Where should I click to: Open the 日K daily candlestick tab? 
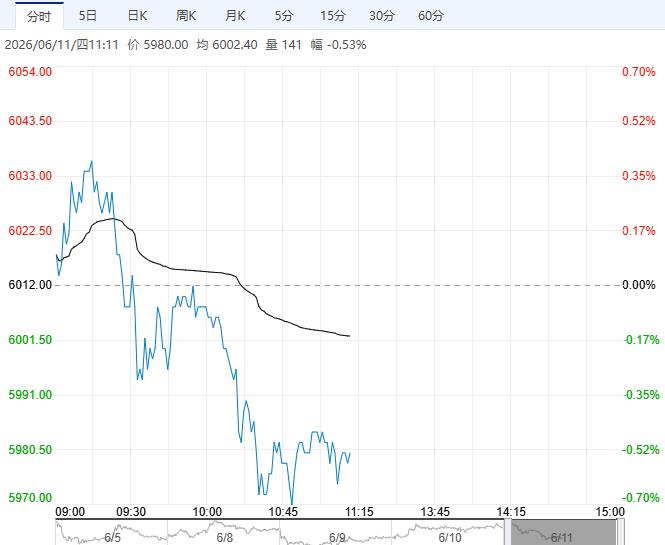pyautogui.click(x=137, y=16)
